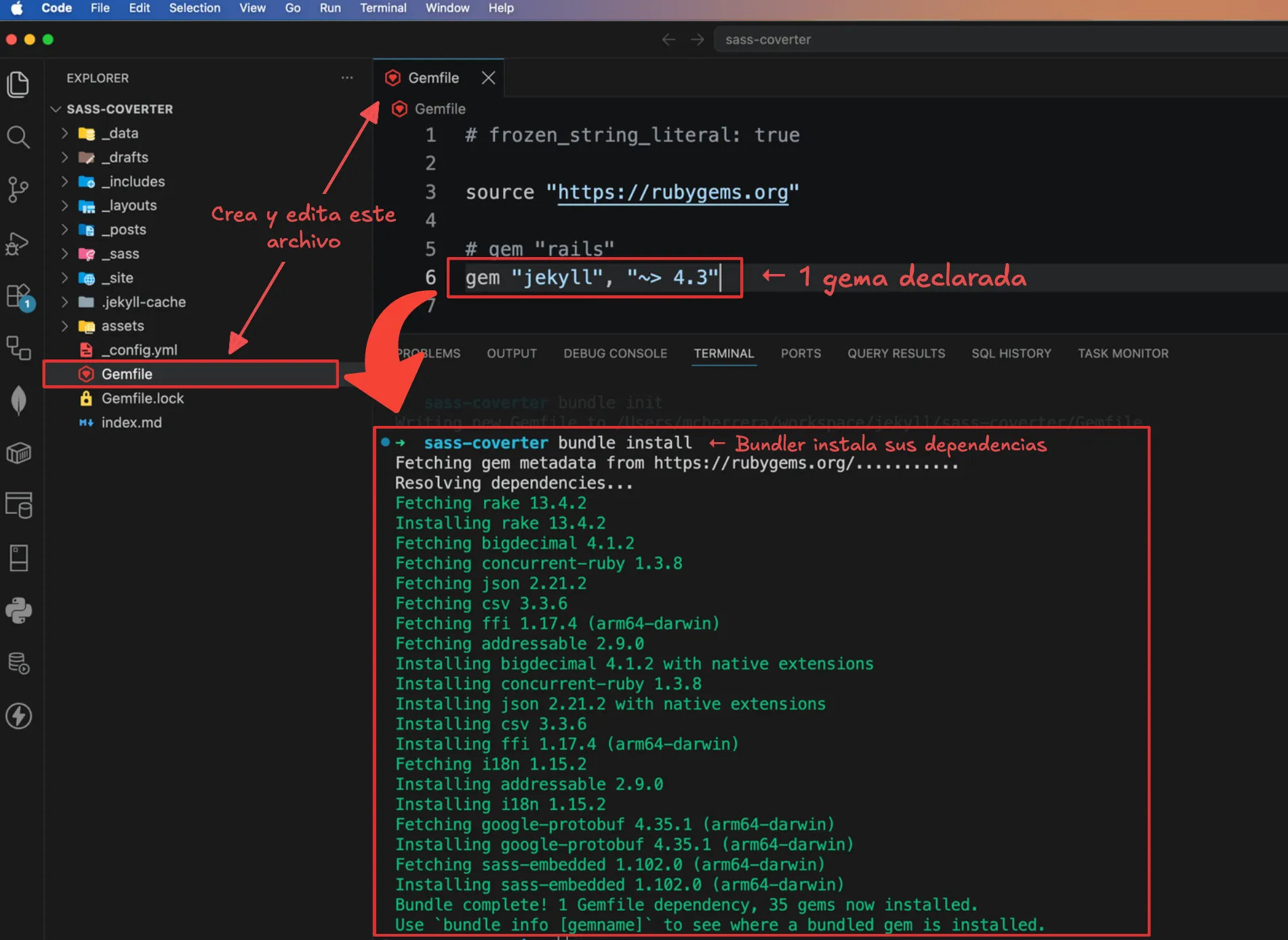Click line number 2 in the editor gutter
Image resolution: width=1288 pixels, height=940 pixels.
tap(430, 163)
